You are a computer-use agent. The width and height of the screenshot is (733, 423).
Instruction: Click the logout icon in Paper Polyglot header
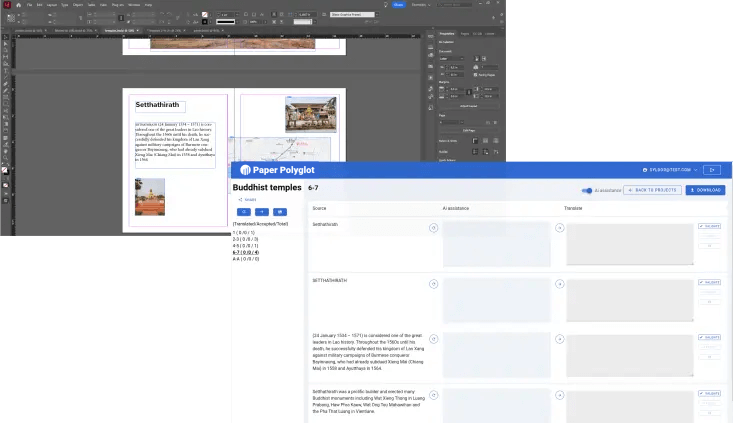(x=712, y=170)
